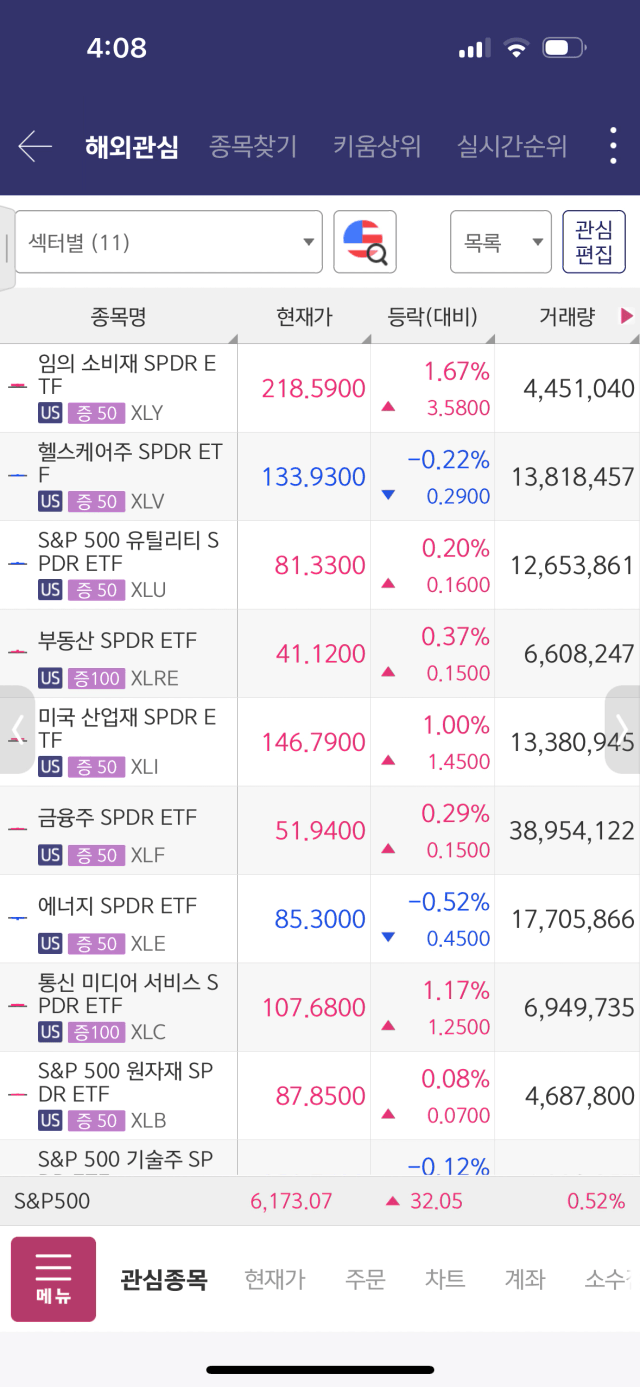Open the three-dot overflow menu
Image resolution: width=640 pixels, height=1387 pixels.
coord(613,146)
